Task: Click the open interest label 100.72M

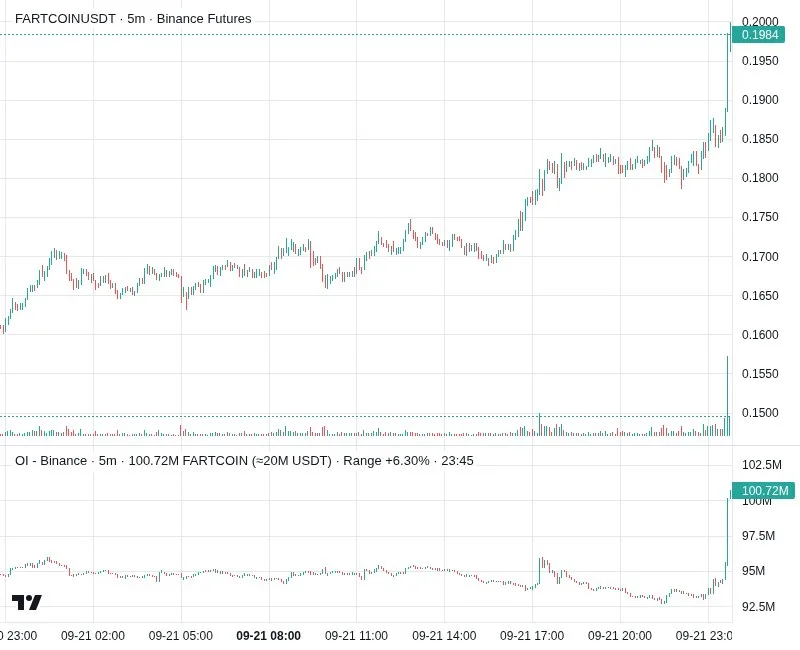Action: click(763, 490)
